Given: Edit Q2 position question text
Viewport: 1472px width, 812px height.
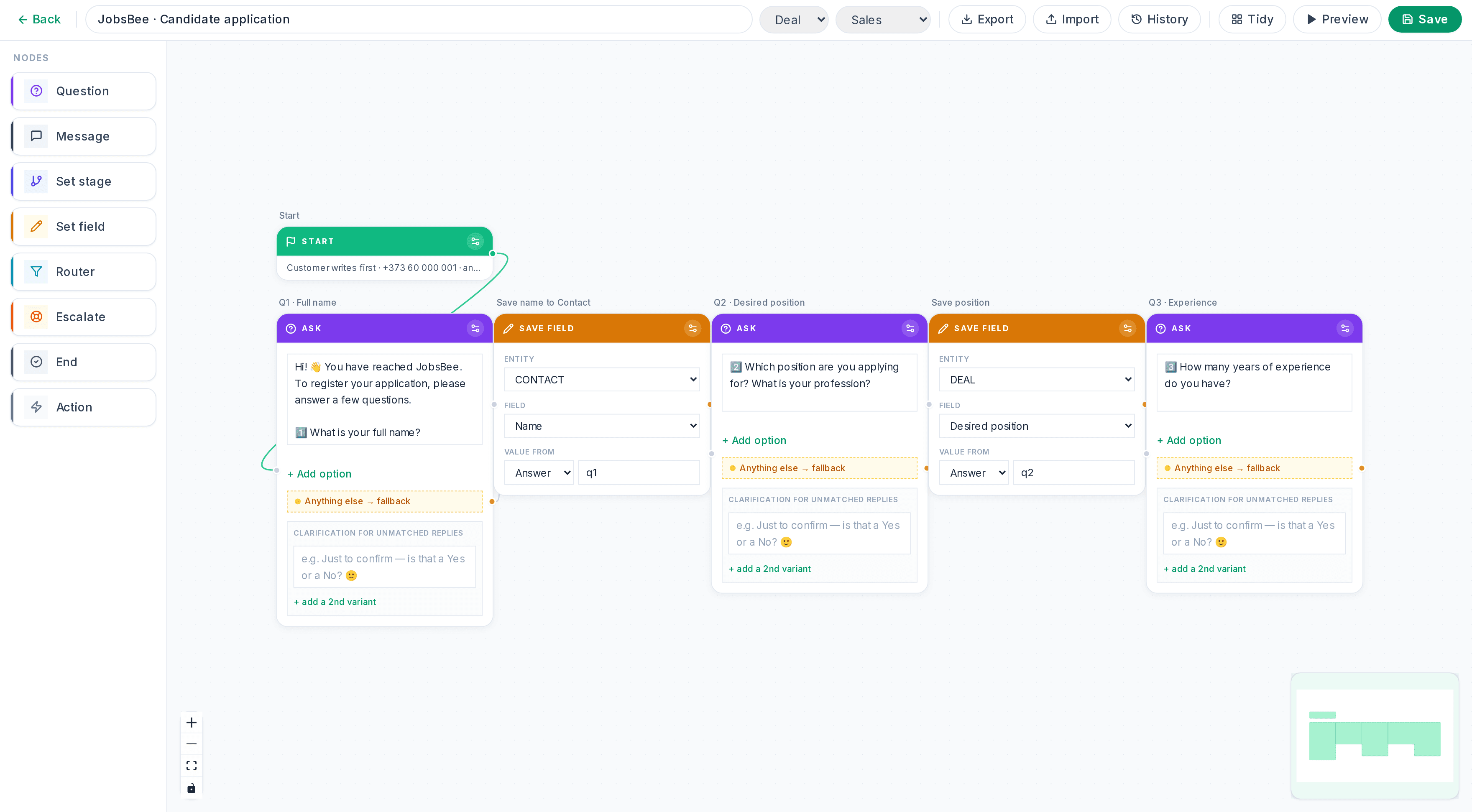Looking at the screenshot, I should click(x=820, y=382).
